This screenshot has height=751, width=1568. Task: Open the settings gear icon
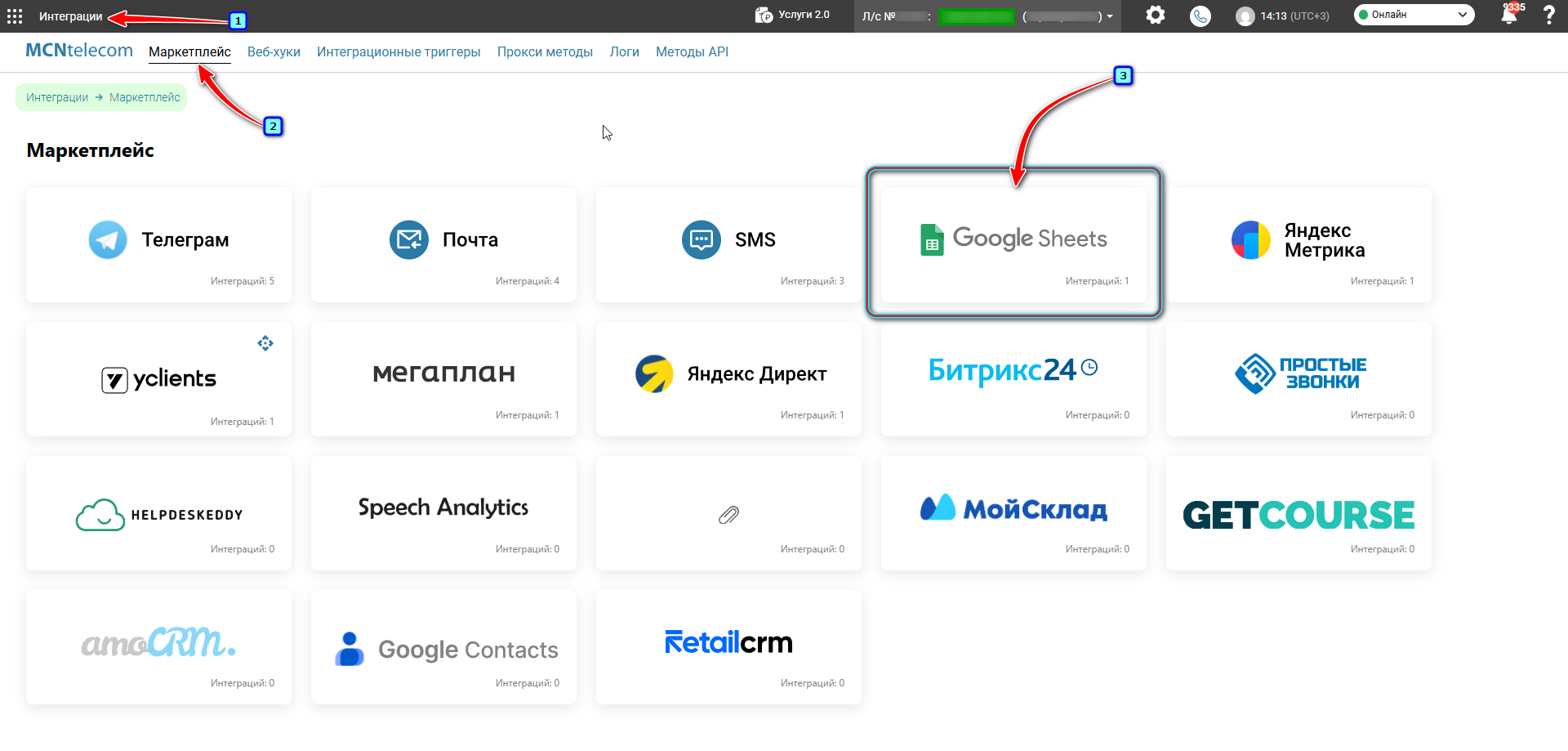pyautogui.click(x=1155, y=15)
